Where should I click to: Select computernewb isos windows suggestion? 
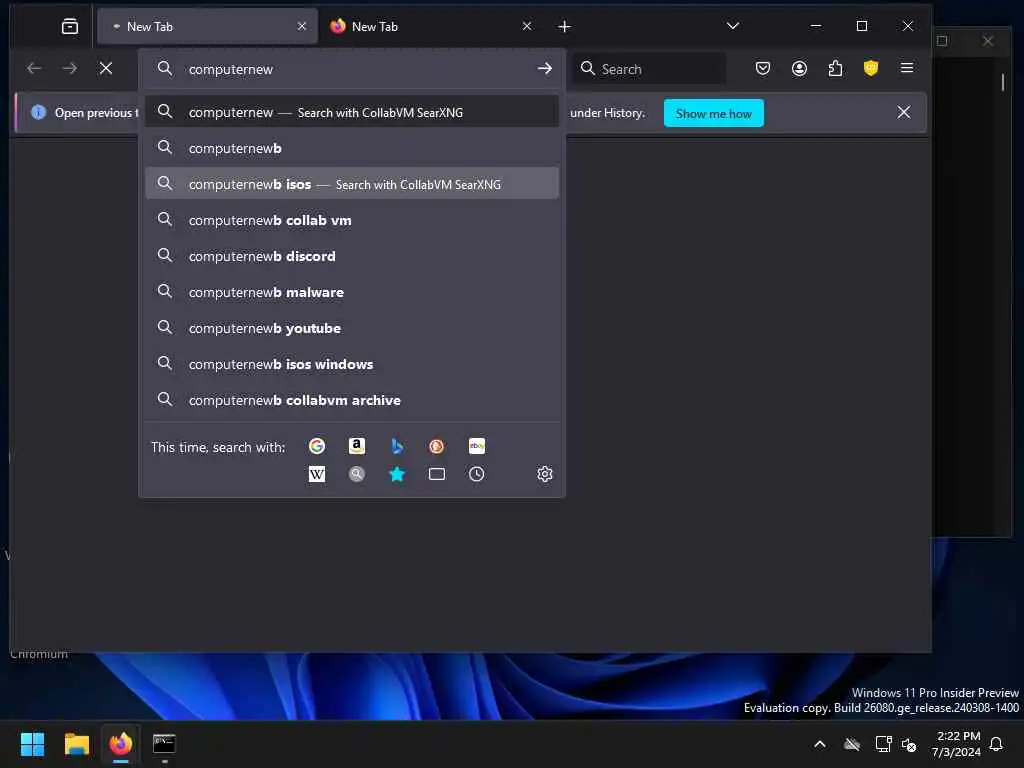click(x=351, y=364)
